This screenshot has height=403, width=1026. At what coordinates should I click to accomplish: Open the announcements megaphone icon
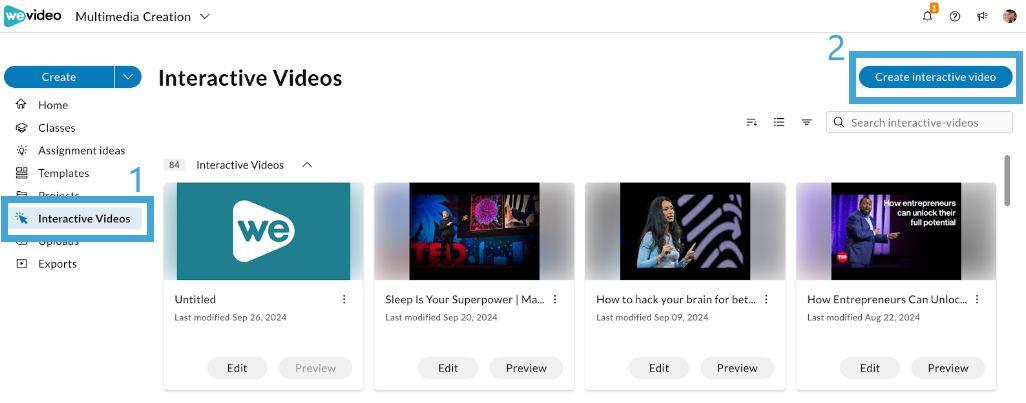pyautogui.click(x=982, y=17)
